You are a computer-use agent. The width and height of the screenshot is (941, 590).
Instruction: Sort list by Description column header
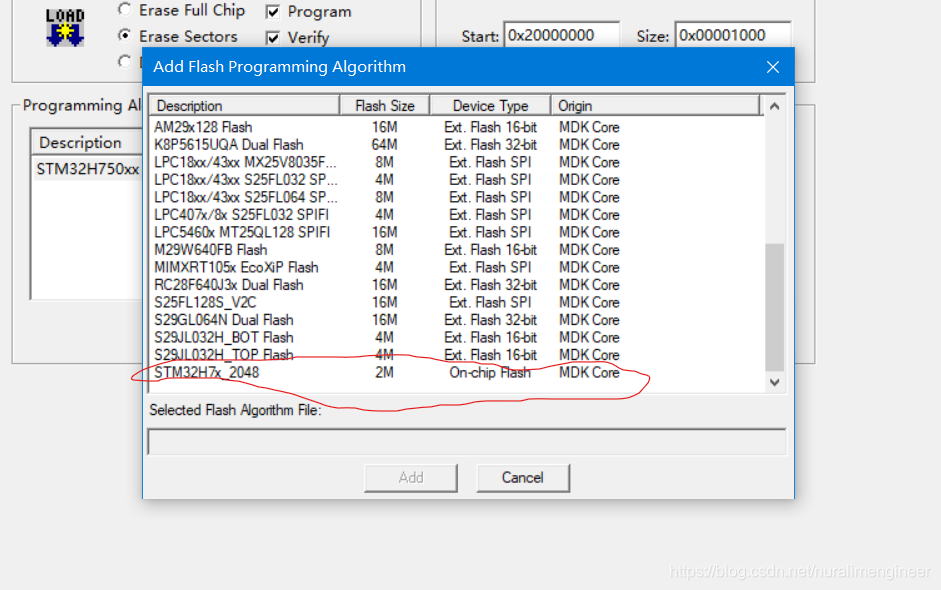(244, 106)
